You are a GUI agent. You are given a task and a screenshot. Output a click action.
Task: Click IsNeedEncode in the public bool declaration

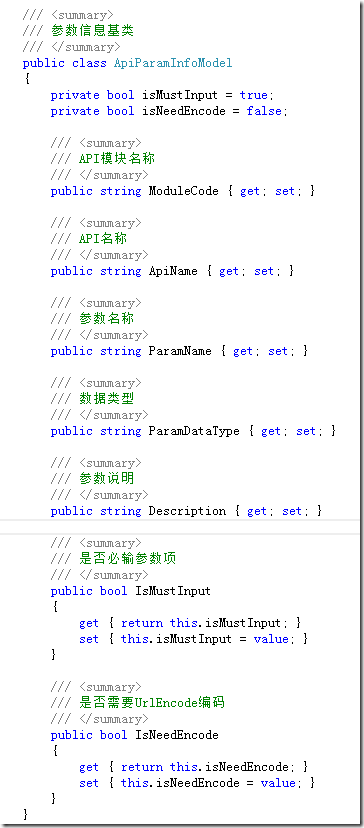[176, 735]
